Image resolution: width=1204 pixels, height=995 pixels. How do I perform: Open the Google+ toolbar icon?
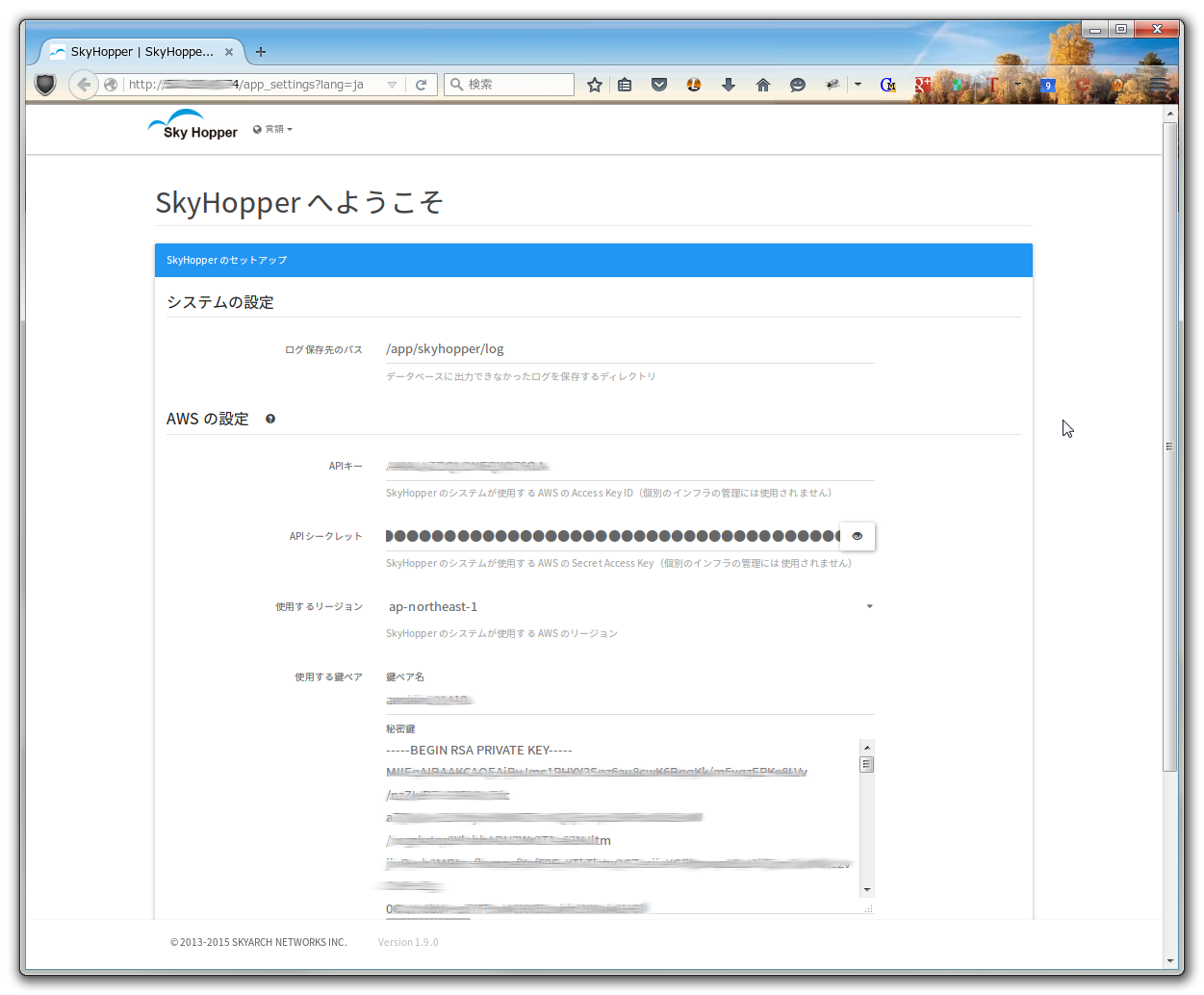(x=922, y=85)
